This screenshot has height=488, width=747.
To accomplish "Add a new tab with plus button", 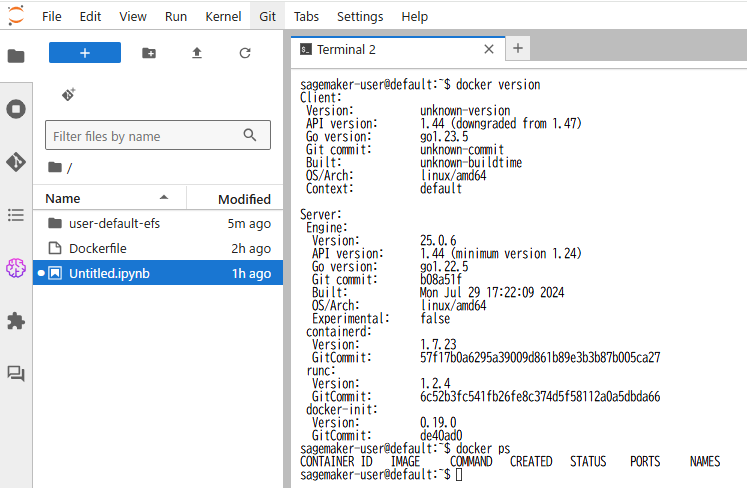I will (518, 48).
